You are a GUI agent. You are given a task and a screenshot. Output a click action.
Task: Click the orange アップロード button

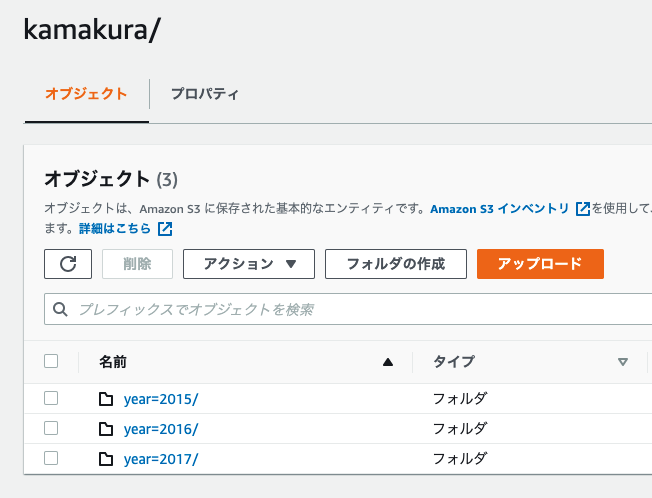pos(540,264)
